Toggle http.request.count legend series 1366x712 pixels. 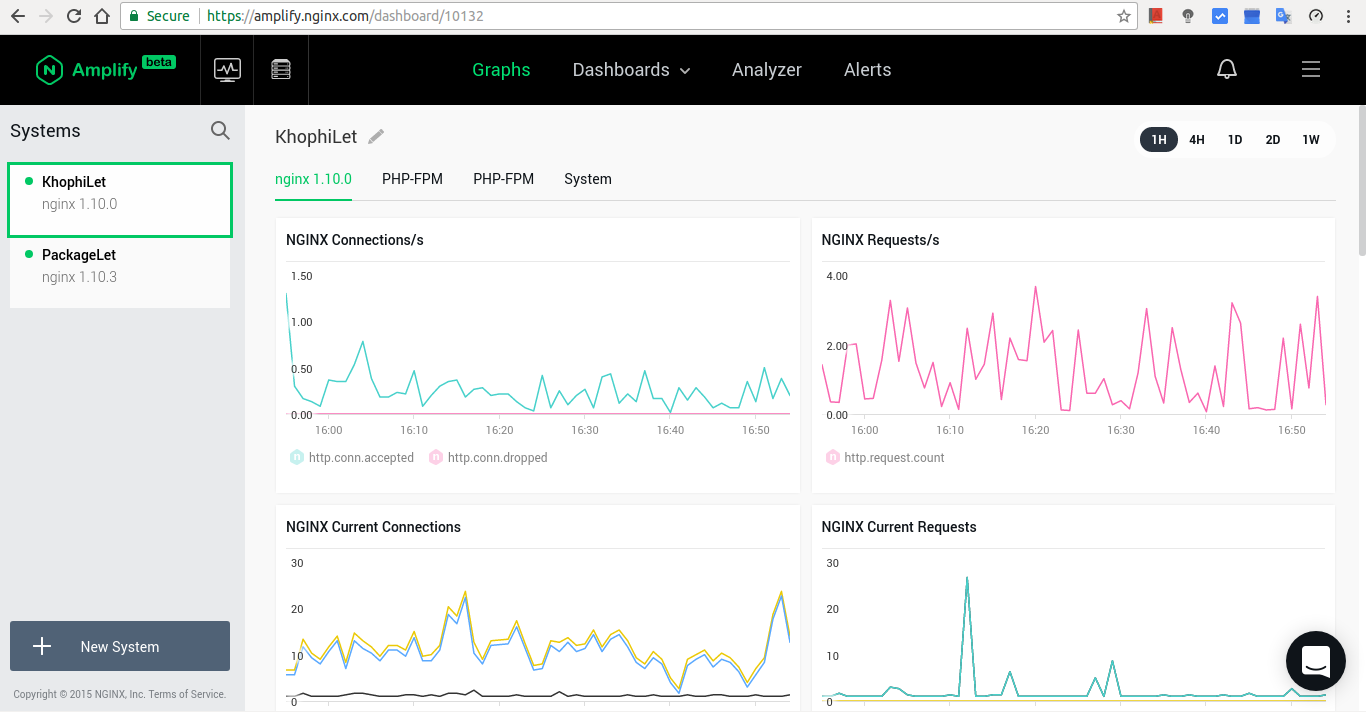(x=884, y=458)
